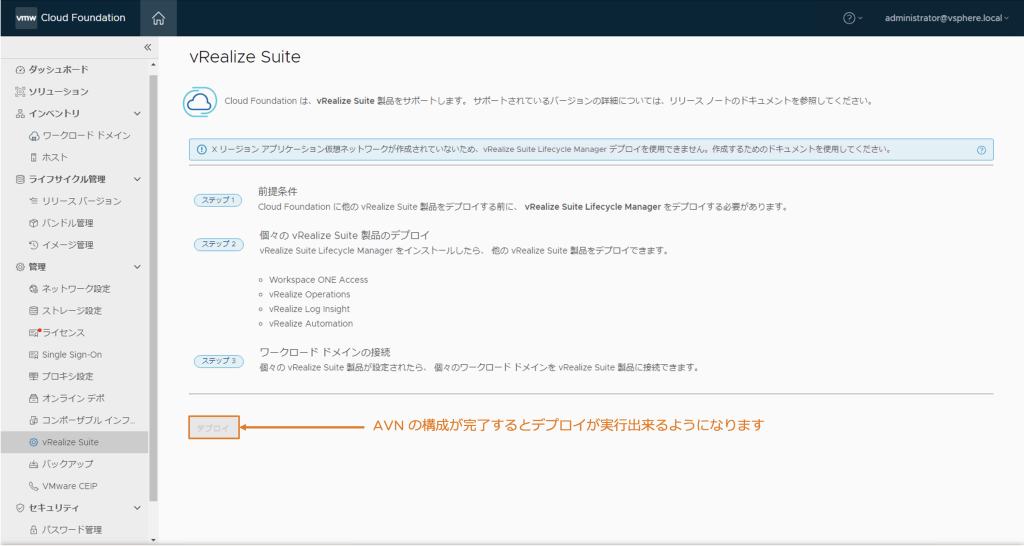Open the help question mark menu
The image size is (1024, 546).
click(x=852, y=18)
